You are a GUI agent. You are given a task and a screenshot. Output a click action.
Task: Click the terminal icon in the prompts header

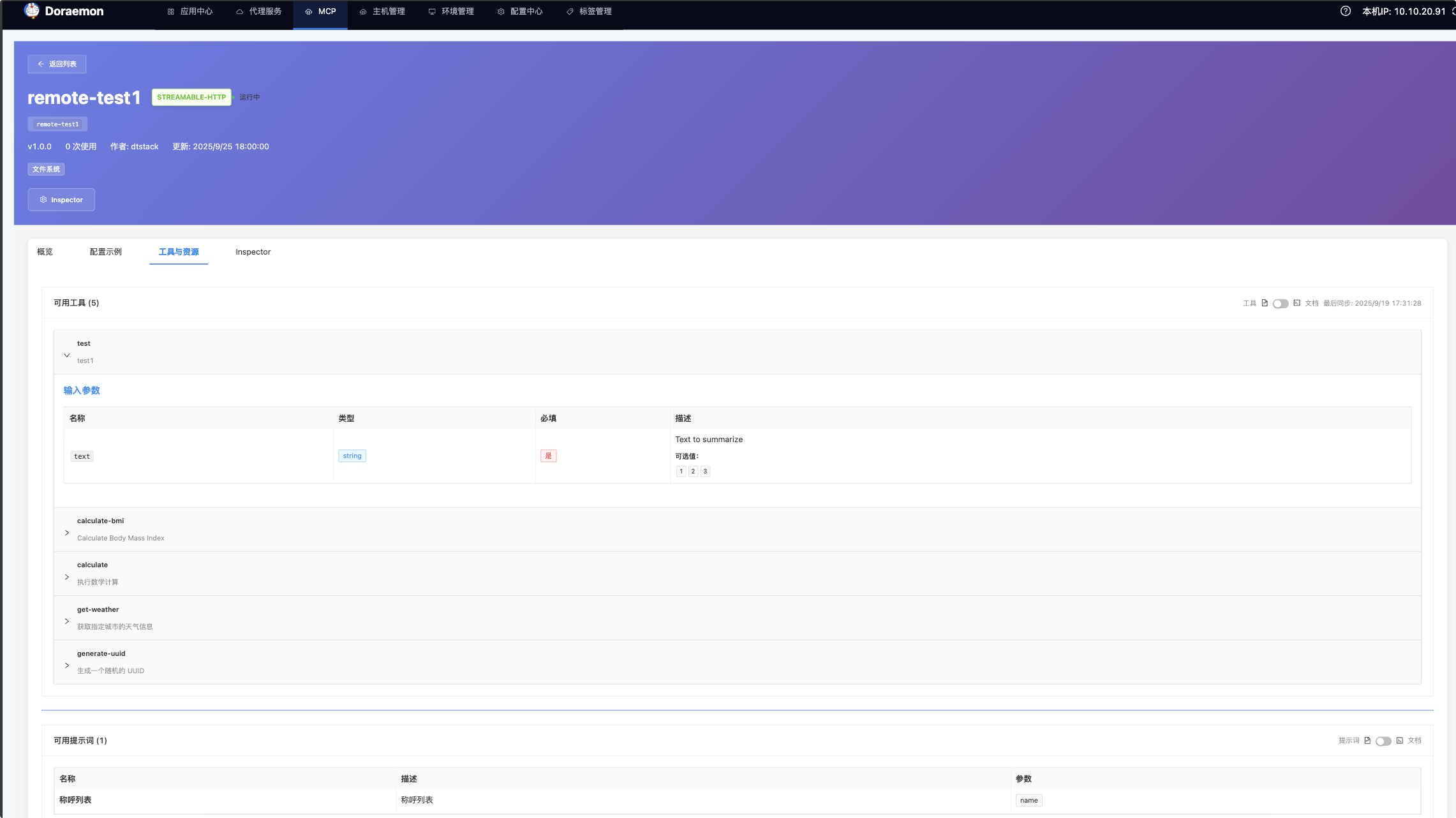pyautogui.click(x=1399, y=740)
